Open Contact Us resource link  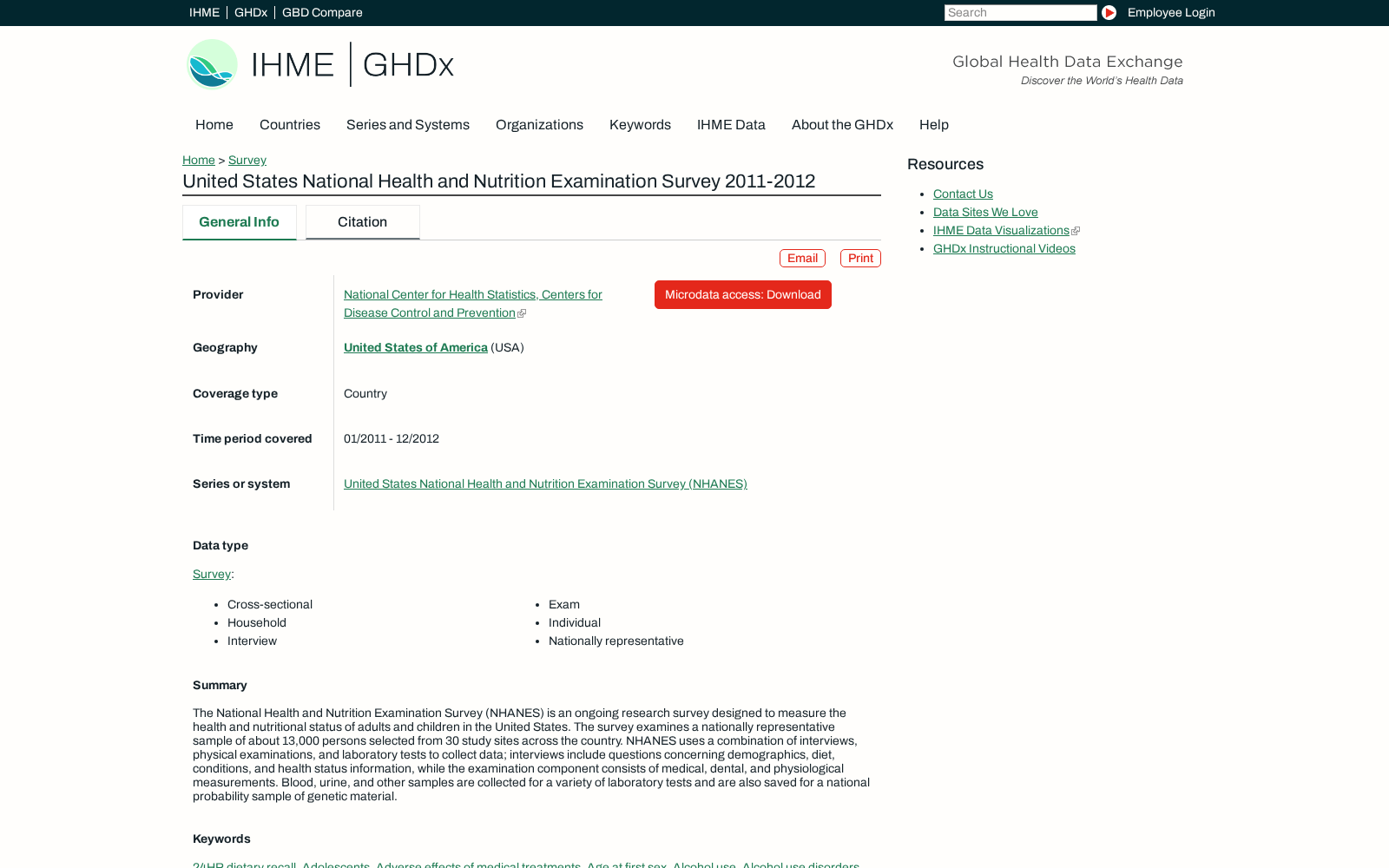[963, 194]
